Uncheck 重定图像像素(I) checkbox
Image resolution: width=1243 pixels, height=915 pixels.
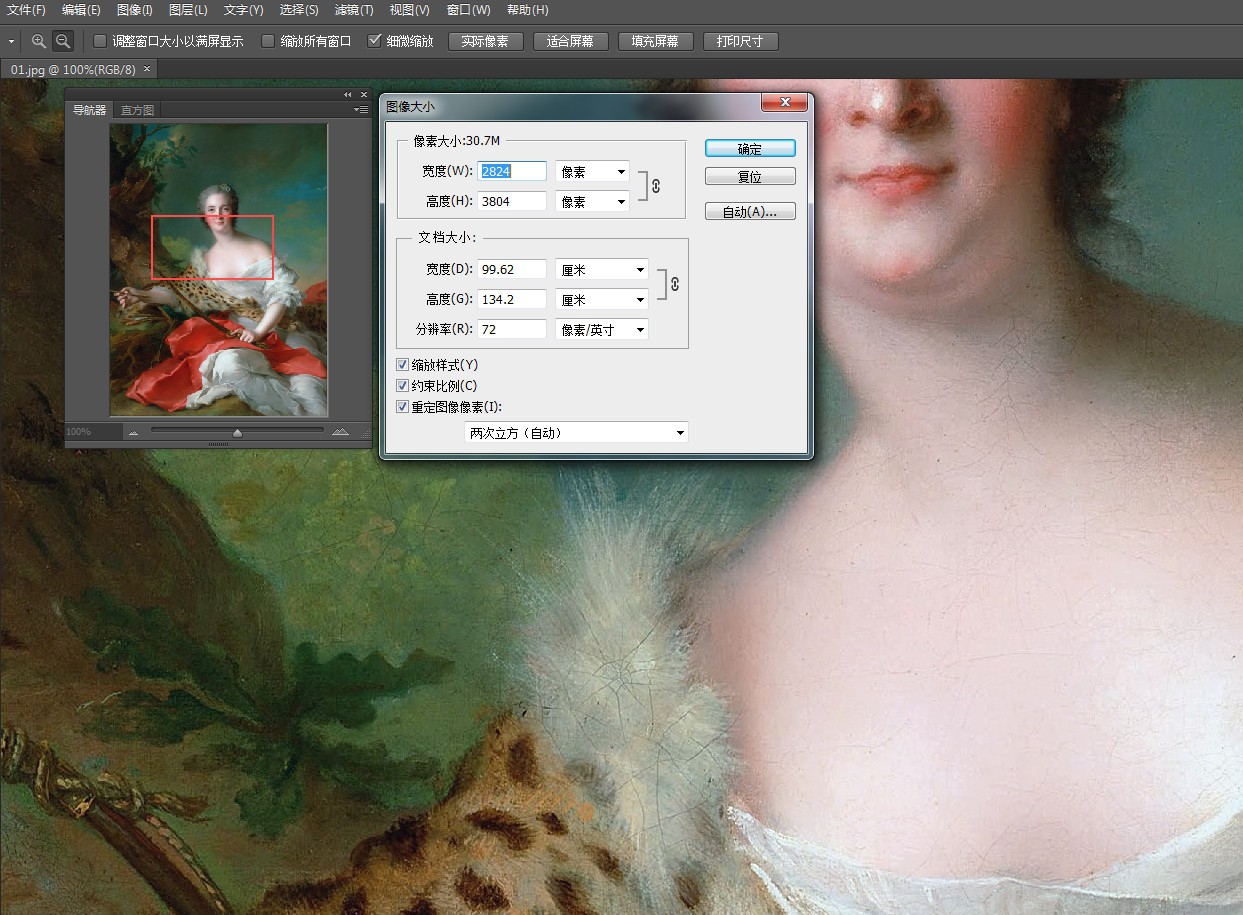[403, 407]
